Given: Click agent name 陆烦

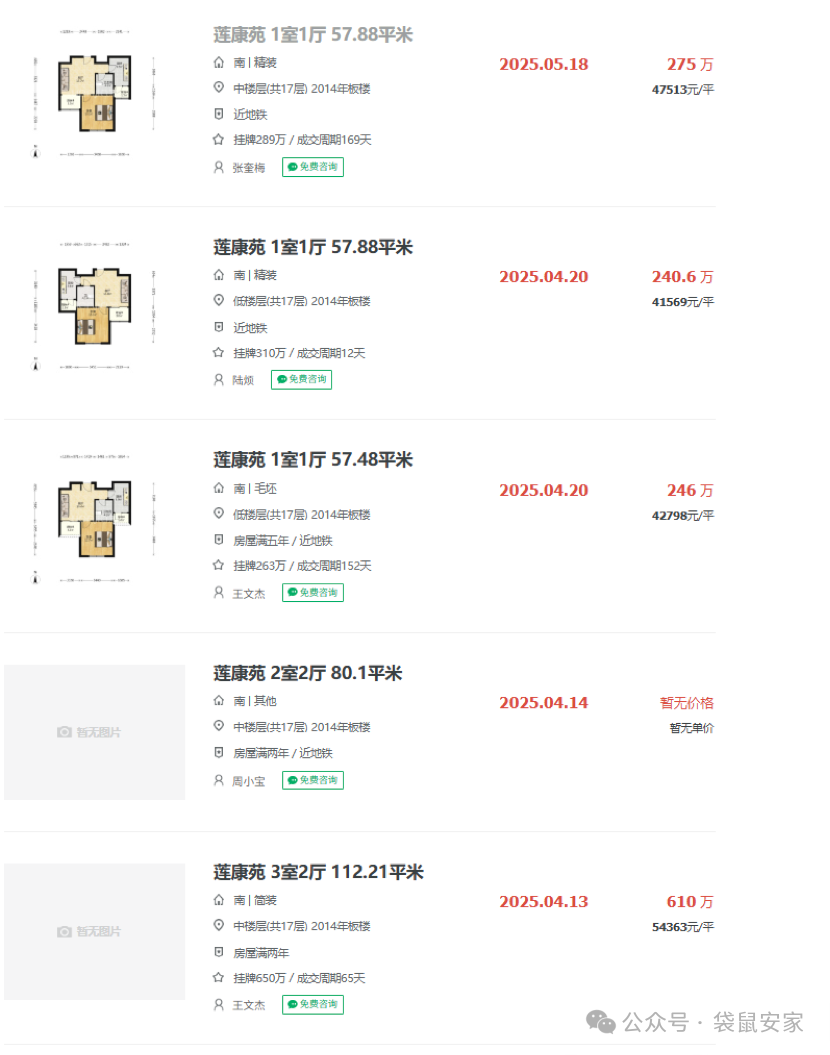Looking at the screenshot, I should (x=244, y=380).
